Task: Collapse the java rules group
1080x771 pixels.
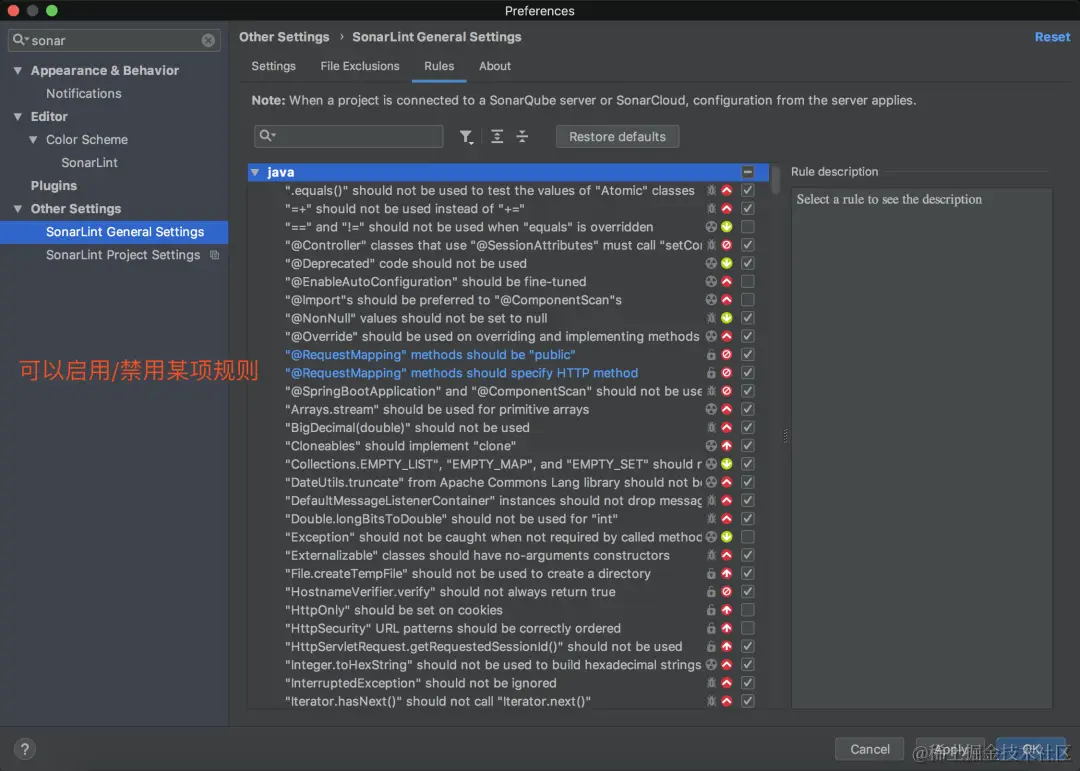Action: 256,172
